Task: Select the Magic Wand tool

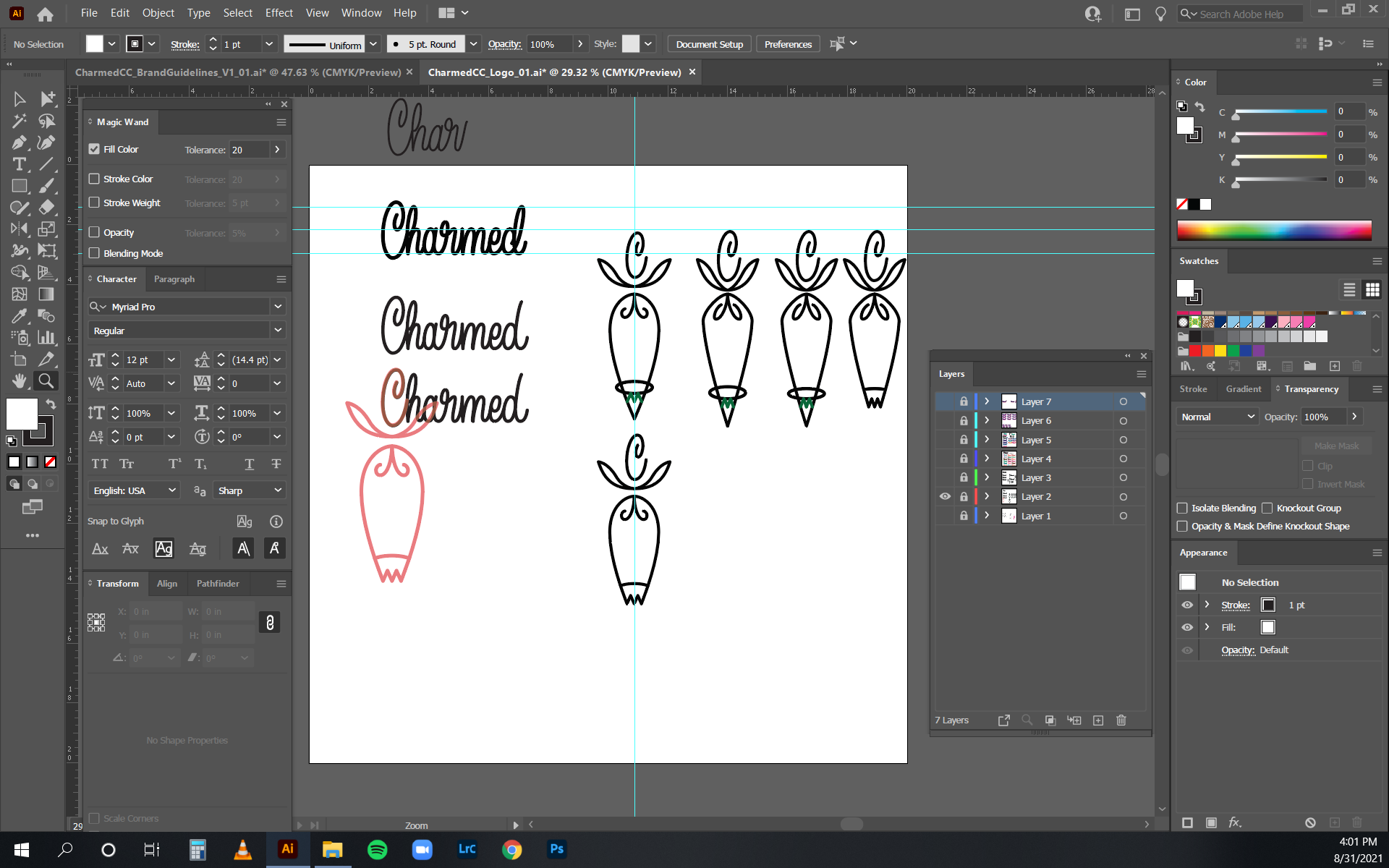Action: coord(20,121)
